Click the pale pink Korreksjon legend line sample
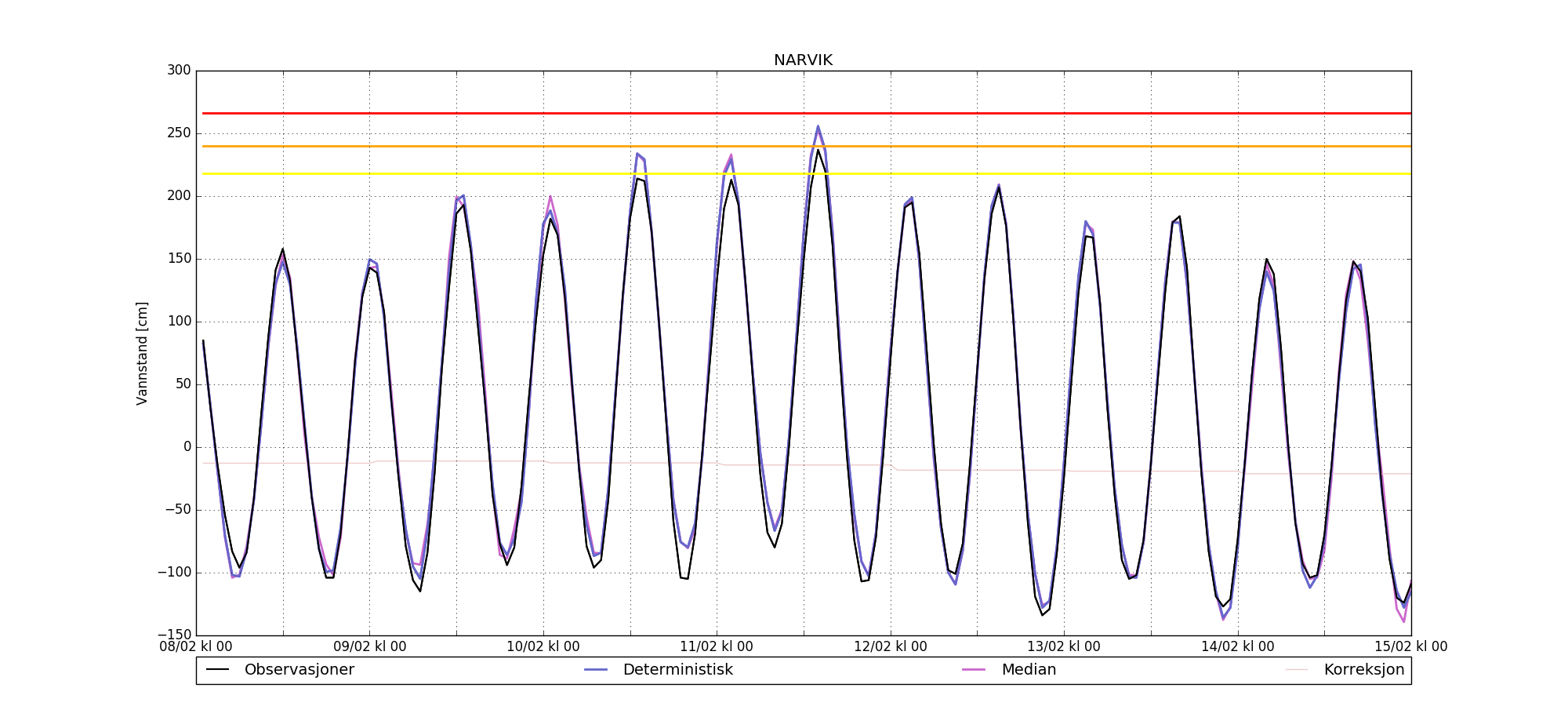This screenshot has height=706, width=1568. point(1297,670)
